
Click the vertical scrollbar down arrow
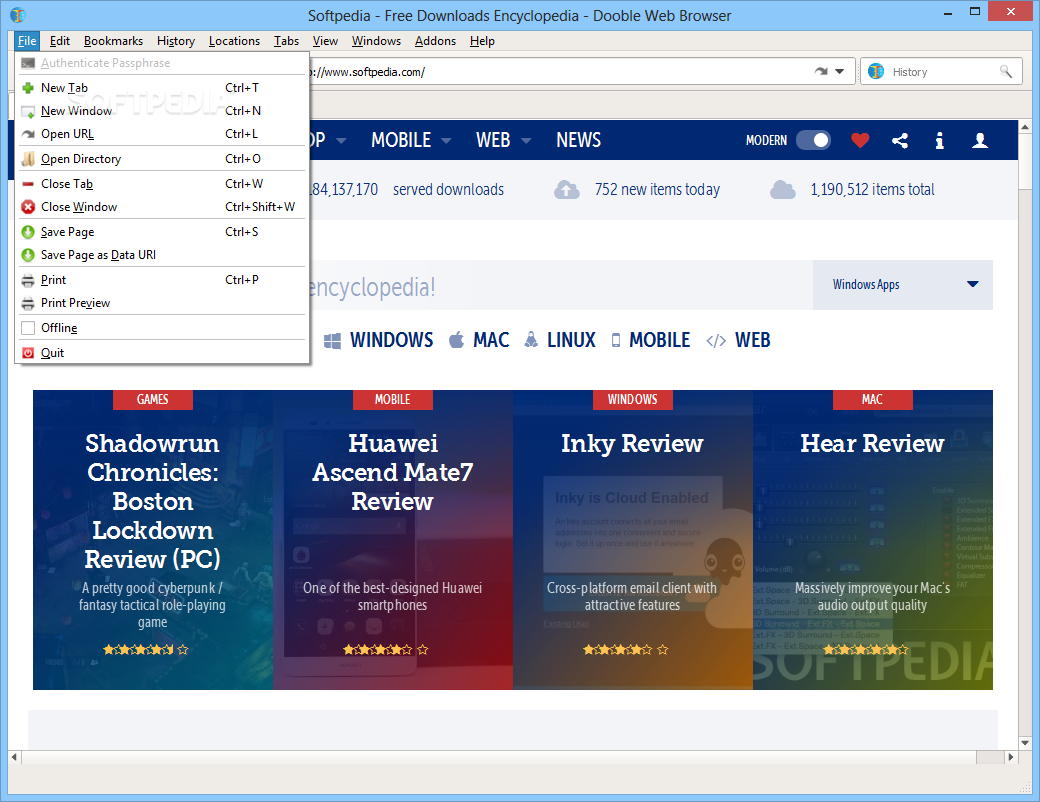(1025, 743)
